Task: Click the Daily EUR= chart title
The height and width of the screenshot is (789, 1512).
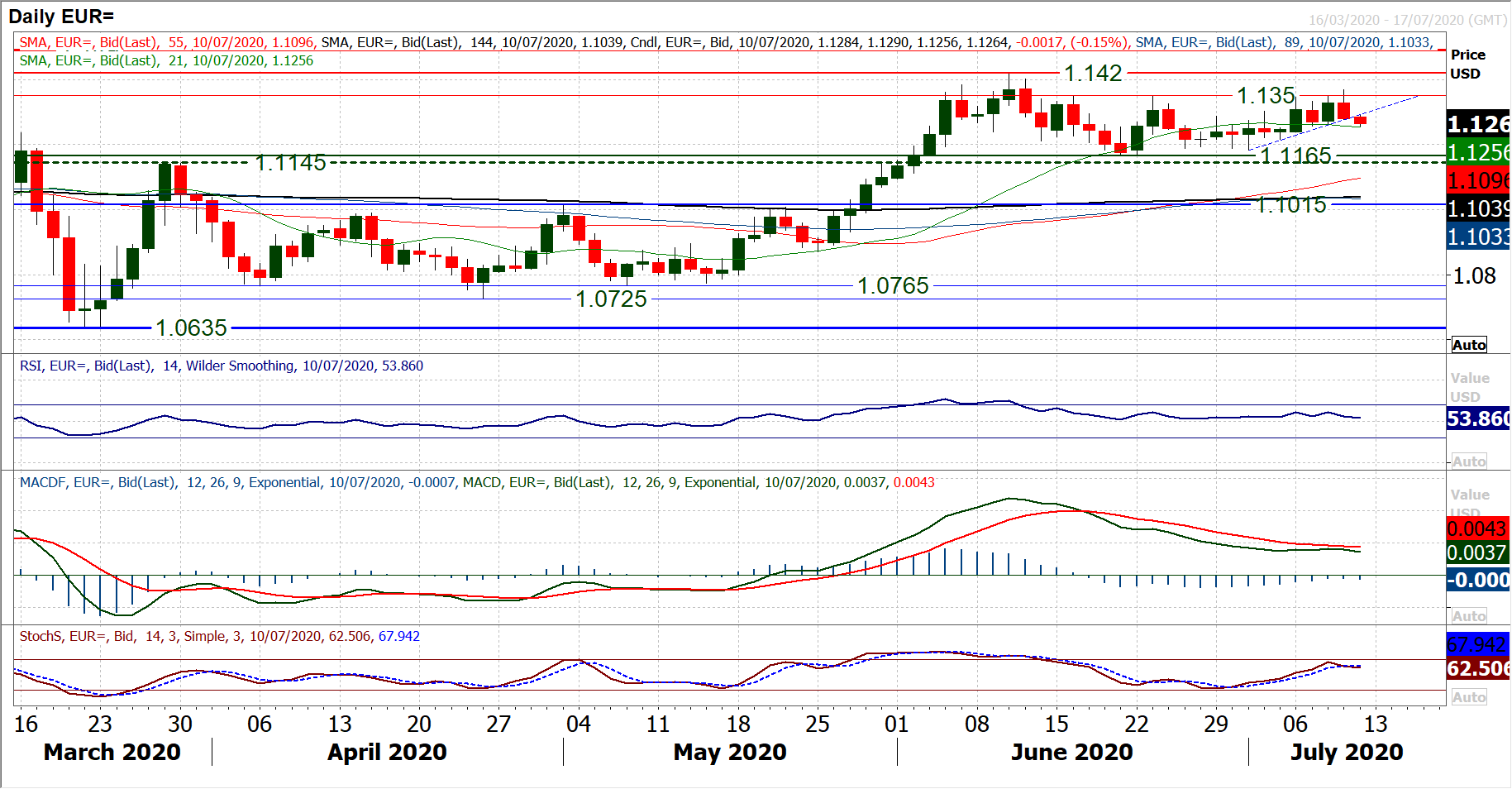Action: (61, 17)
